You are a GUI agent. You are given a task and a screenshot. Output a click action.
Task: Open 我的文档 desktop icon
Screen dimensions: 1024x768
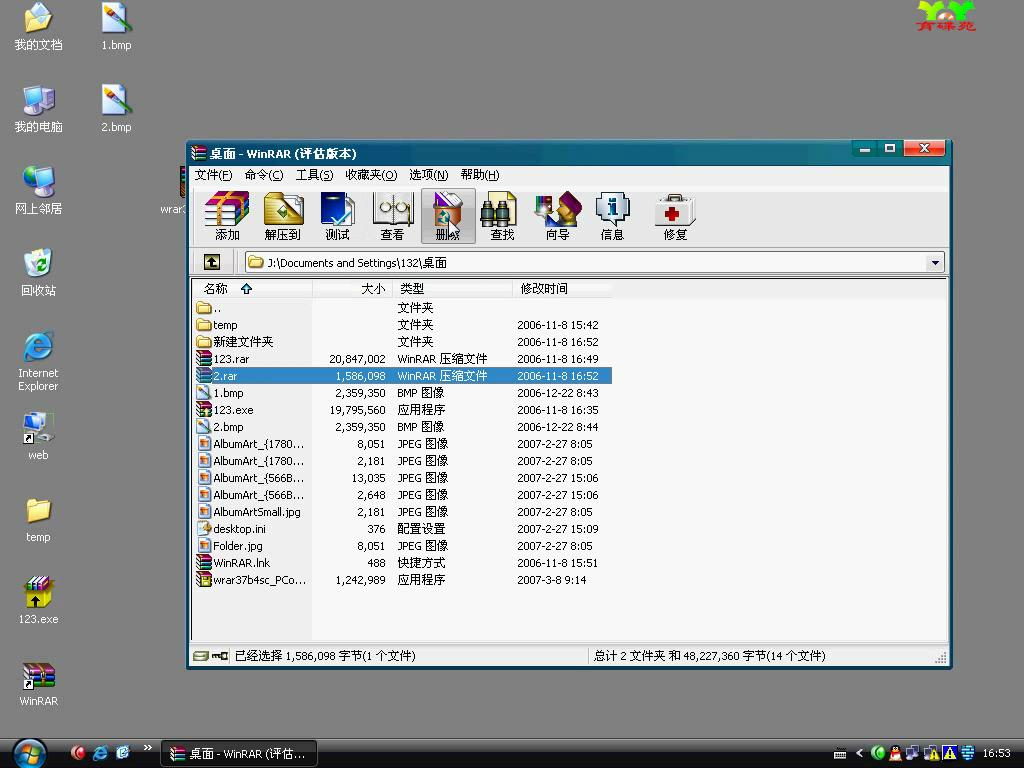pos(39,27)
